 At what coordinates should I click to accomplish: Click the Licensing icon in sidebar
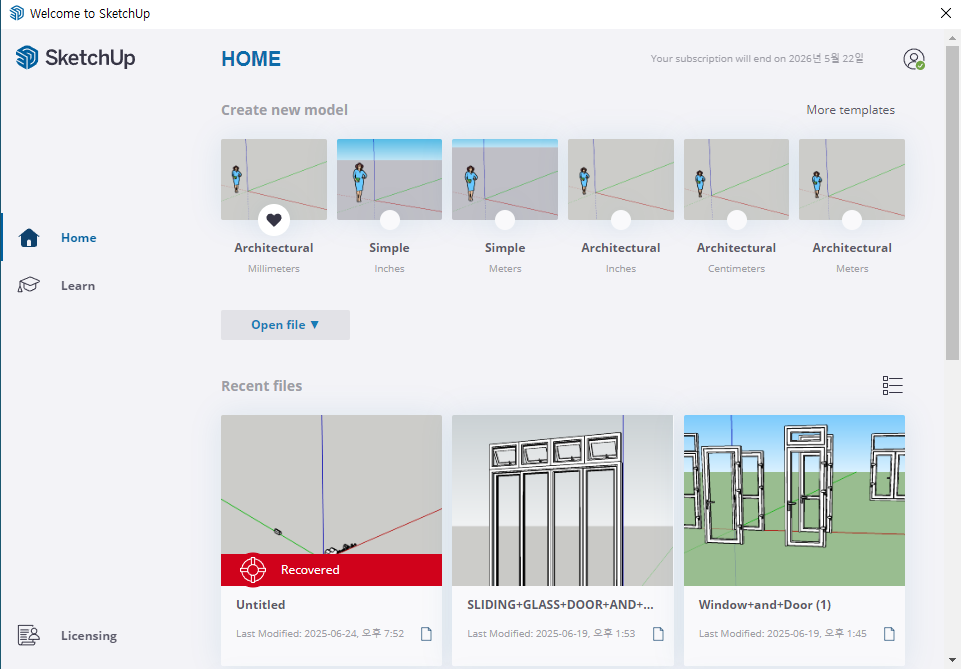pyautogui.click(x=28, y=635)
